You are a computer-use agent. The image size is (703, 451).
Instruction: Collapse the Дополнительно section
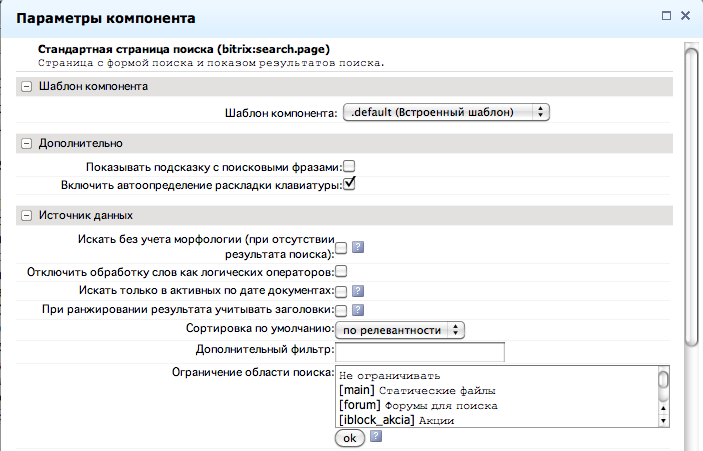(x=26, y=143)
